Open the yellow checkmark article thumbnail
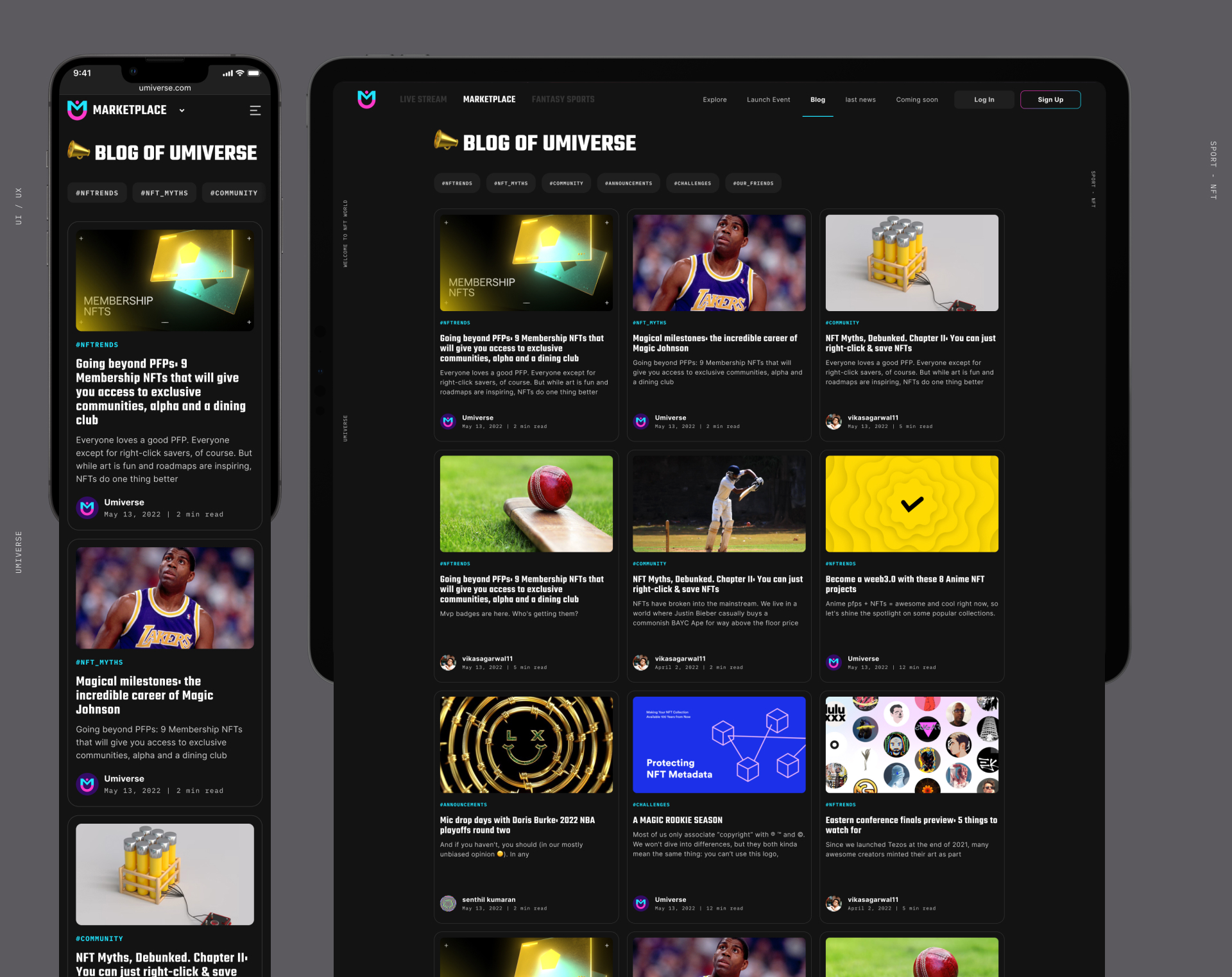Screen dimensions: 1232x977 tap(911, 504)
